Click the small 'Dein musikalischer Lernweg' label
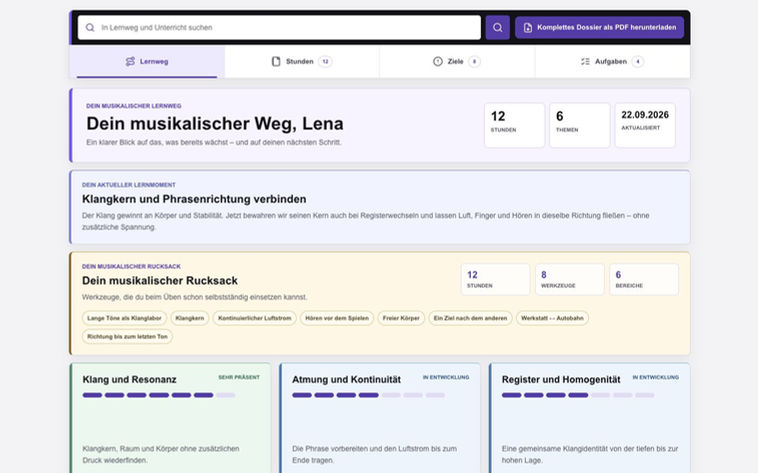This screenshot has width=758, height=473. [134, 106]
